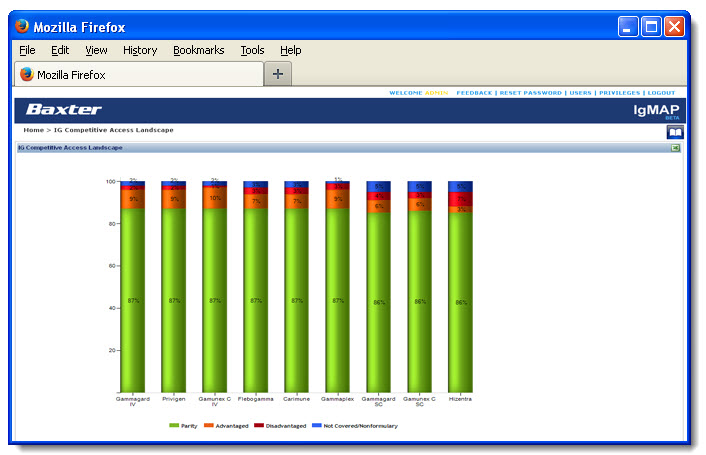Click the Gamunex C IV bar's 10% orange segment
This screenshot has width=706, height=455.
pyautogui.click(x=215, y=198)
